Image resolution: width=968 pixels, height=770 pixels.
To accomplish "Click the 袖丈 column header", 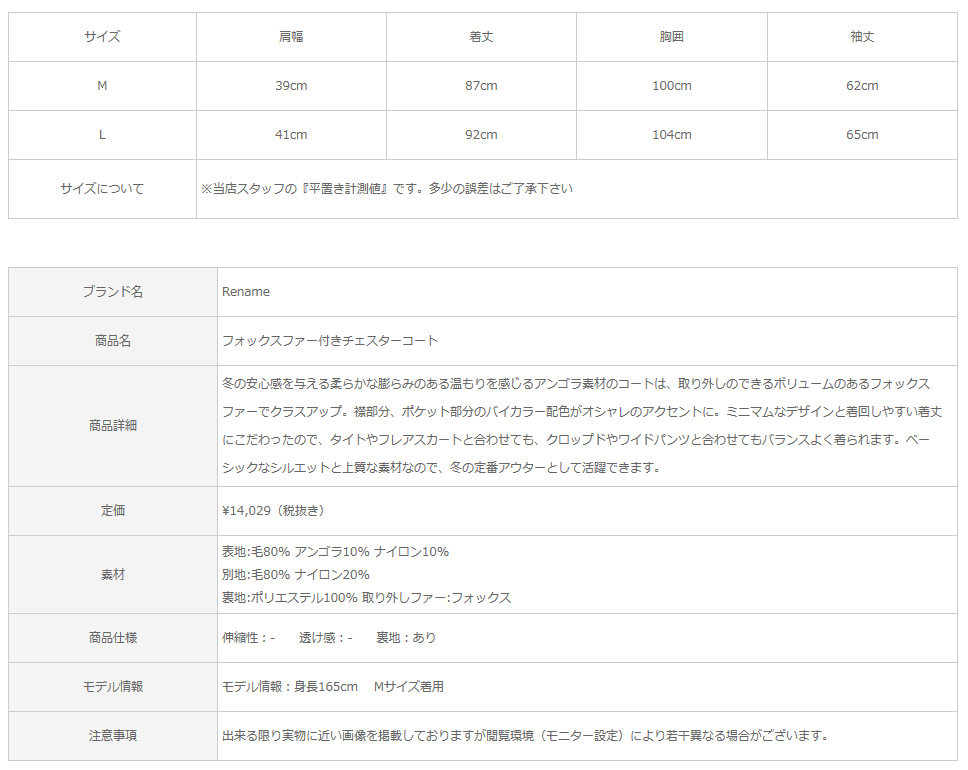I will pos(861,37).
